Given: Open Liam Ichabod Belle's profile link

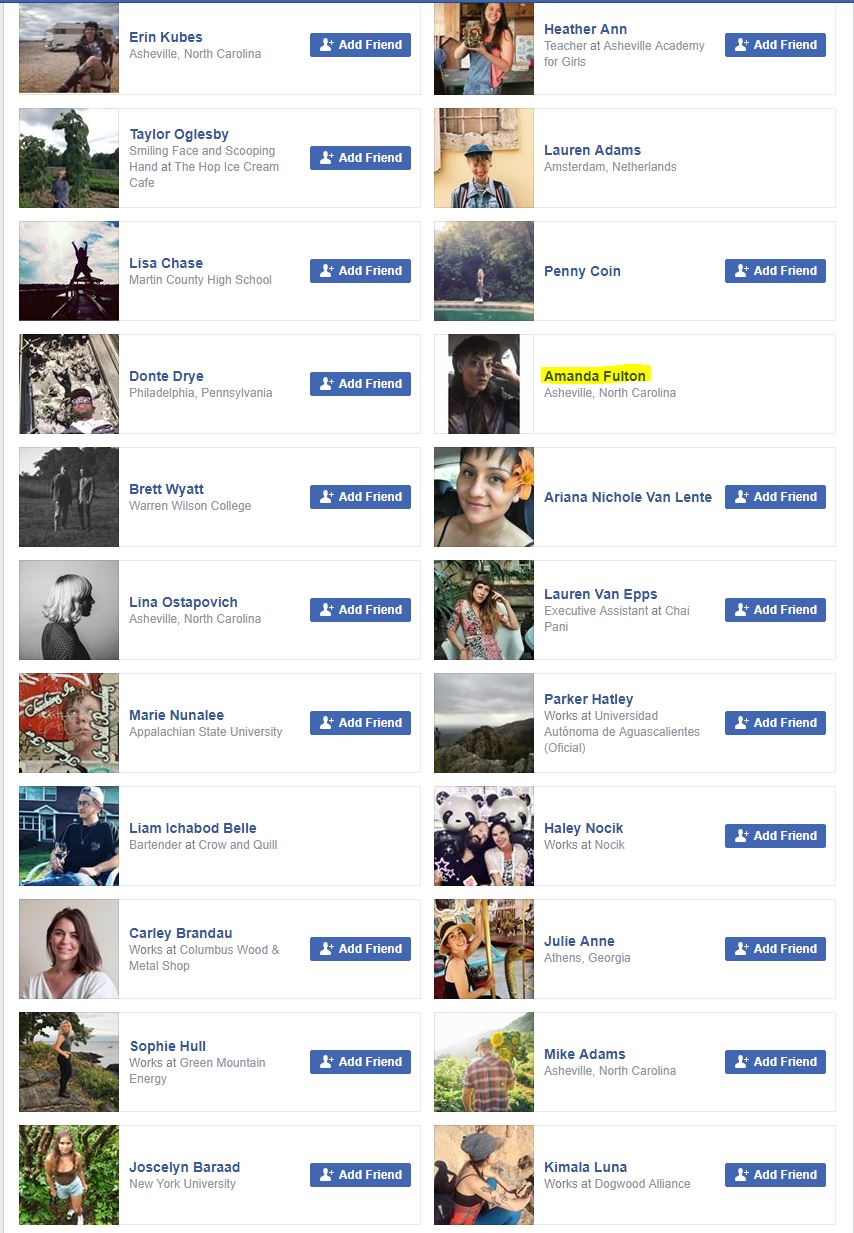Looking at the screenshot, I should click(193, 828).
